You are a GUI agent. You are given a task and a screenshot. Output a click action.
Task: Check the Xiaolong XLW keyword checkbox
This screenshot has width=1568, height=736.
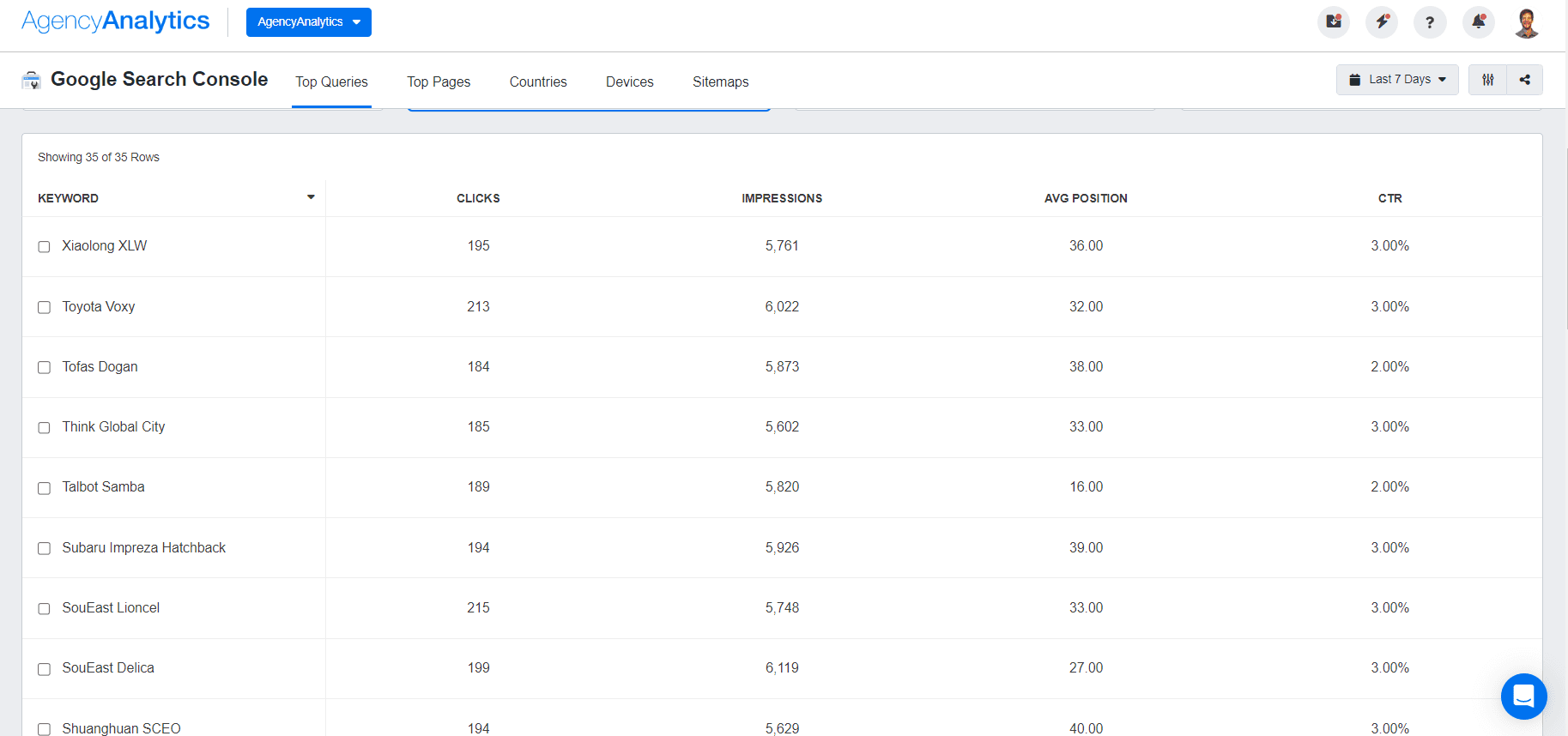tap(44, 247)
